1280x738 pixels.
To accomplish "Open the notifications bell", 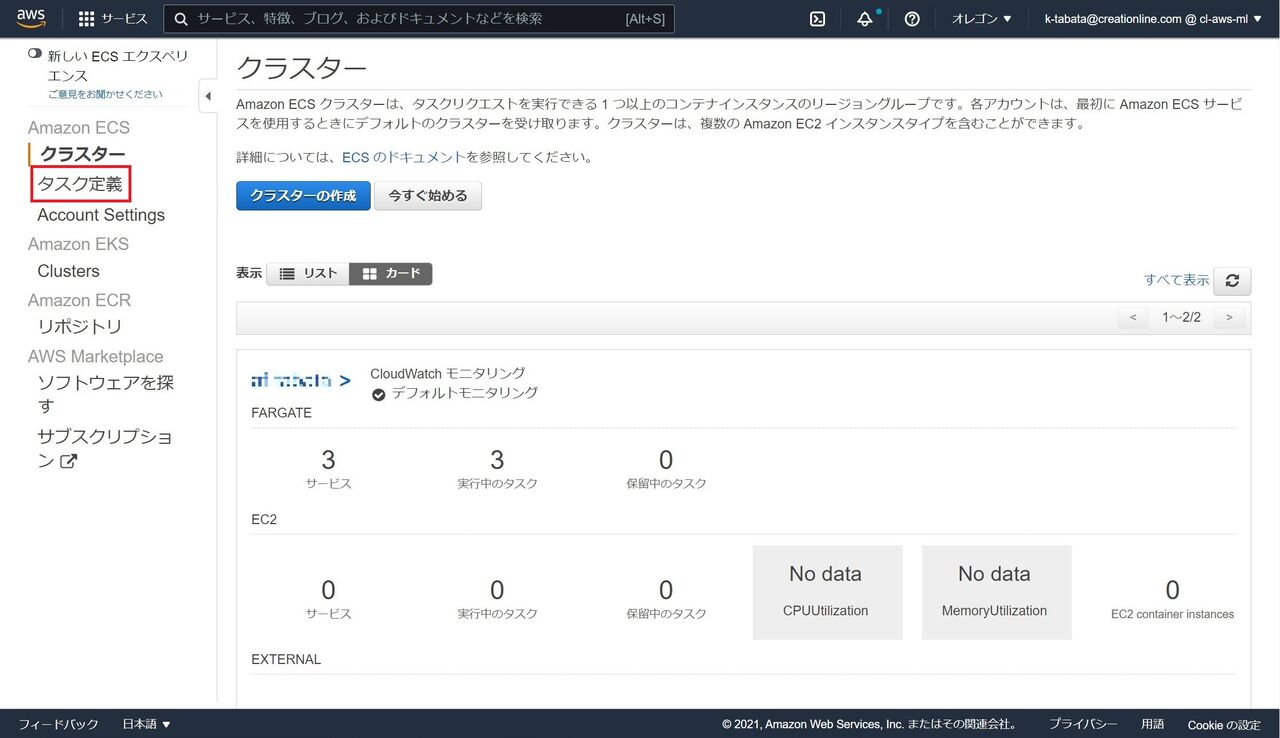I will [865, 19].
